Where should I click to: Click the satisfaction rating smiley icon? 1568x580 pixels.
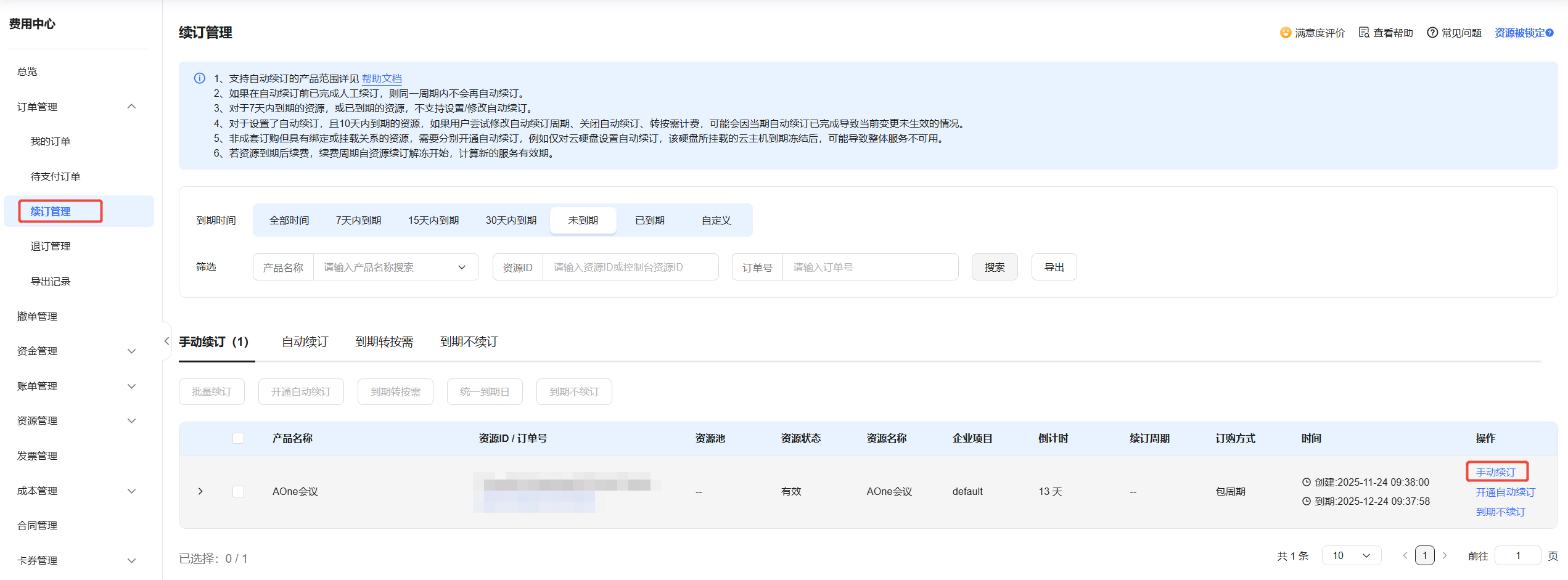coord(1286,33)
